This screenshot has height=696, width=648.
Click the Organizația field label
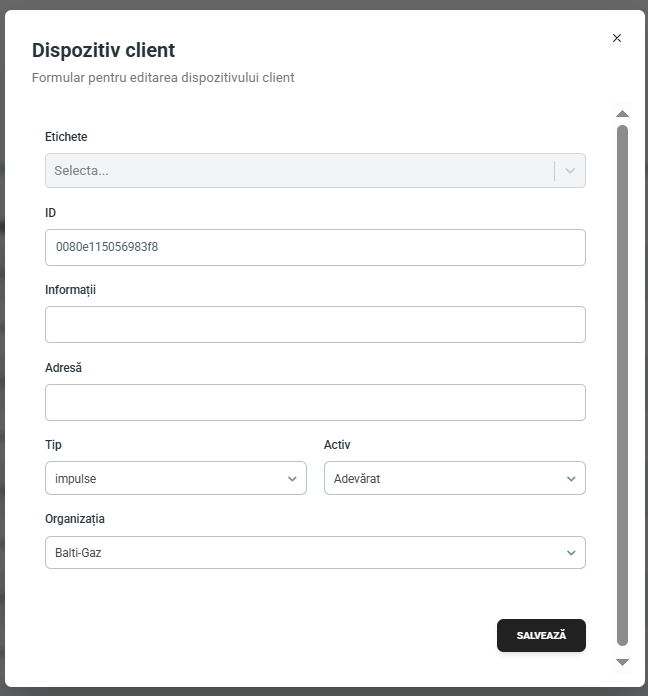75,520
